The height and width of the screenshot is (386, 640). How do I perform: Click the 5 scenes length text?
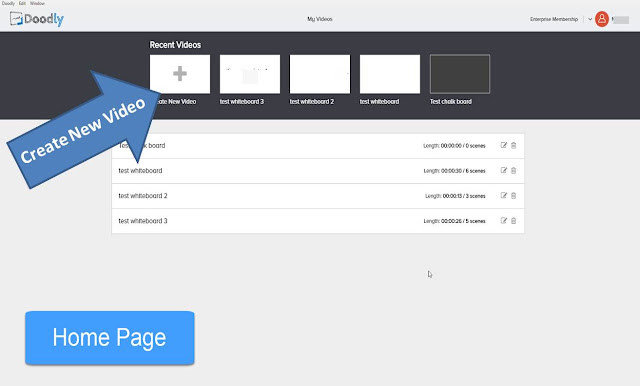click(x=454, y=221)
